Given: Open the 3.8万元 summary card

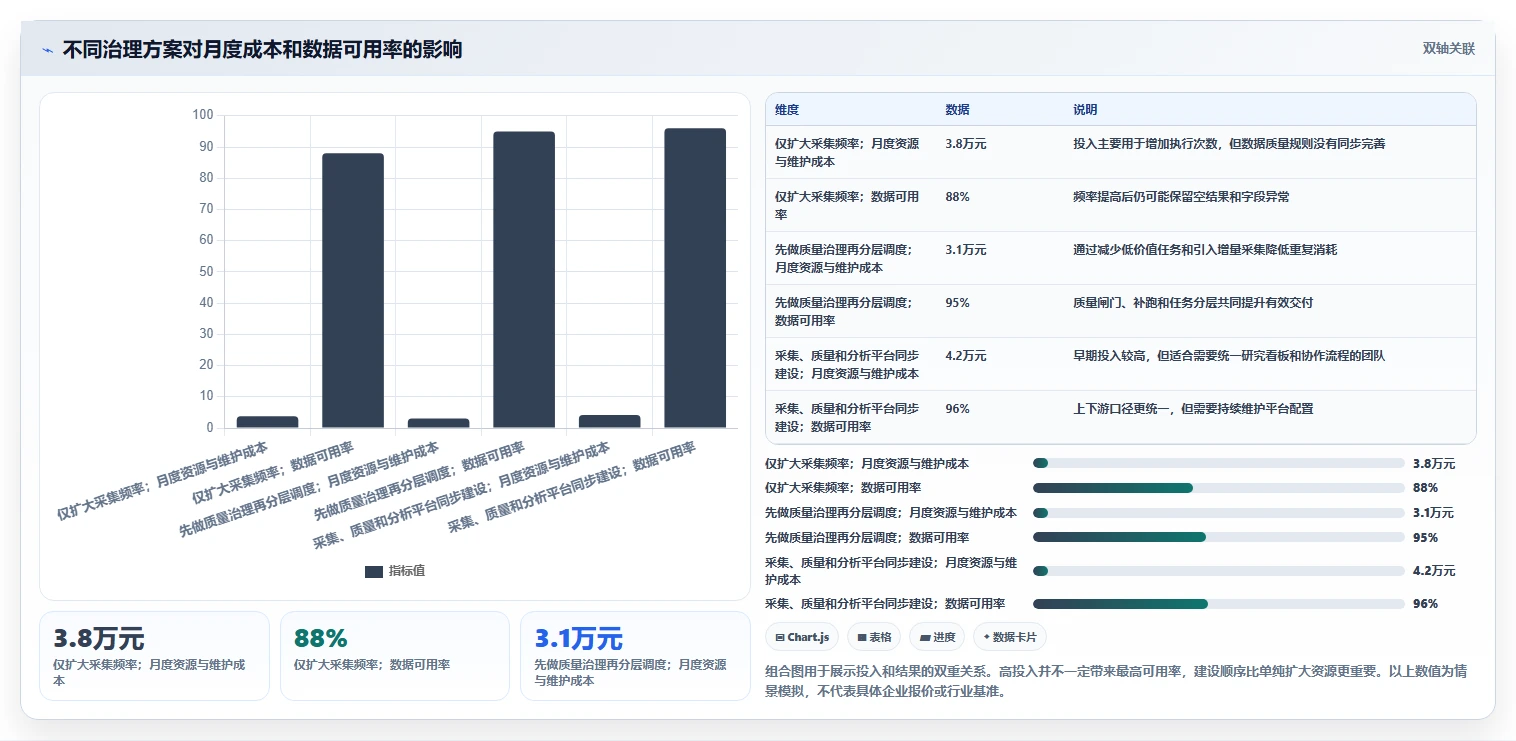Looking at the screenshot, I should click(154, 656).
